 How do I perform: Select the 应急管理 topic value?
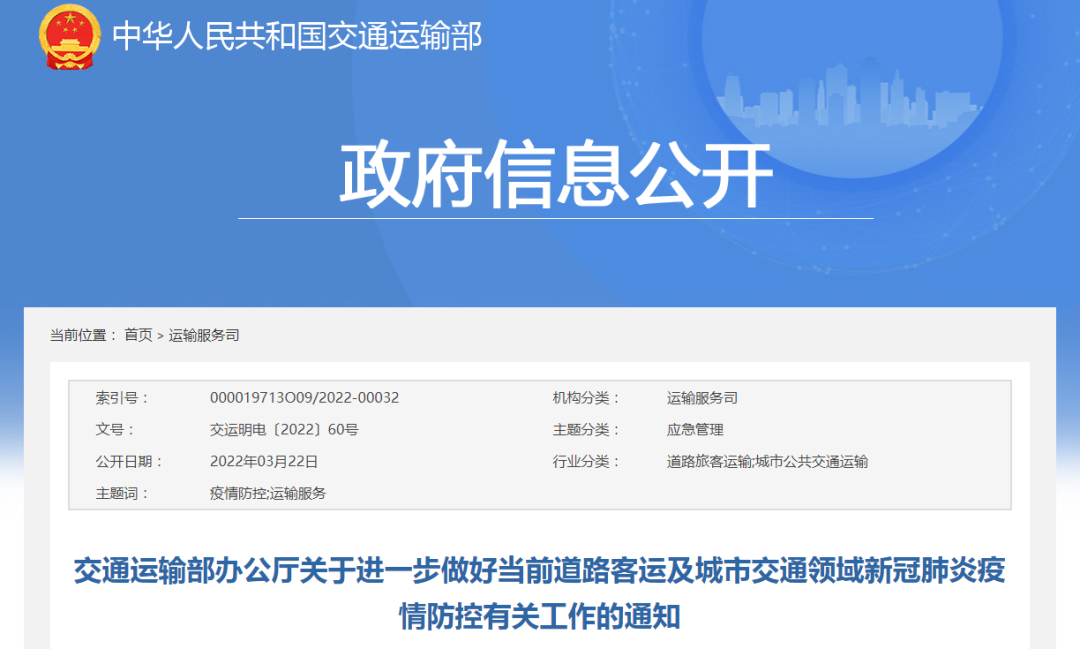695,430
